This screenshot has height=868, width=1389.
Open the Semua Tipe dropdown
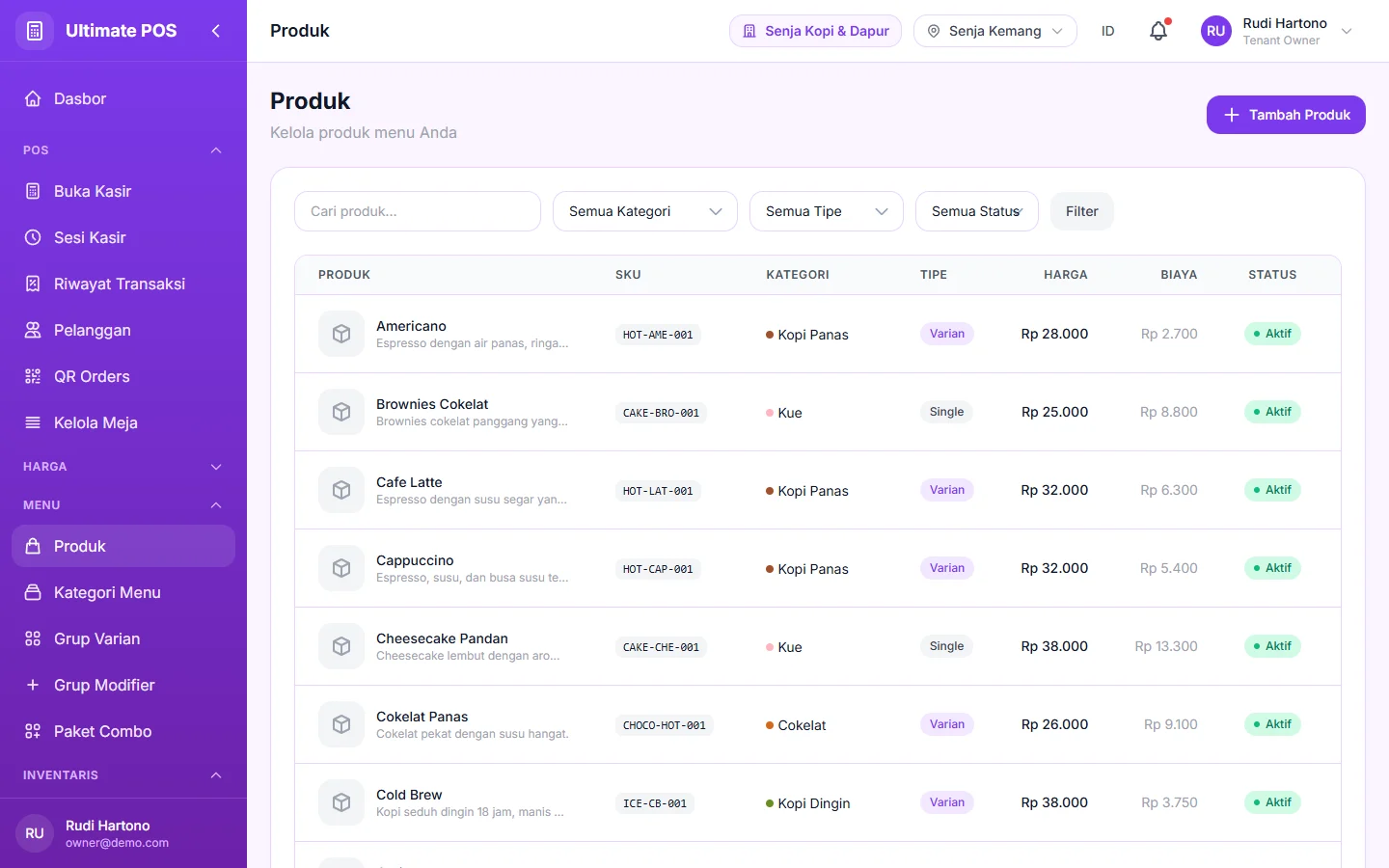827,211
